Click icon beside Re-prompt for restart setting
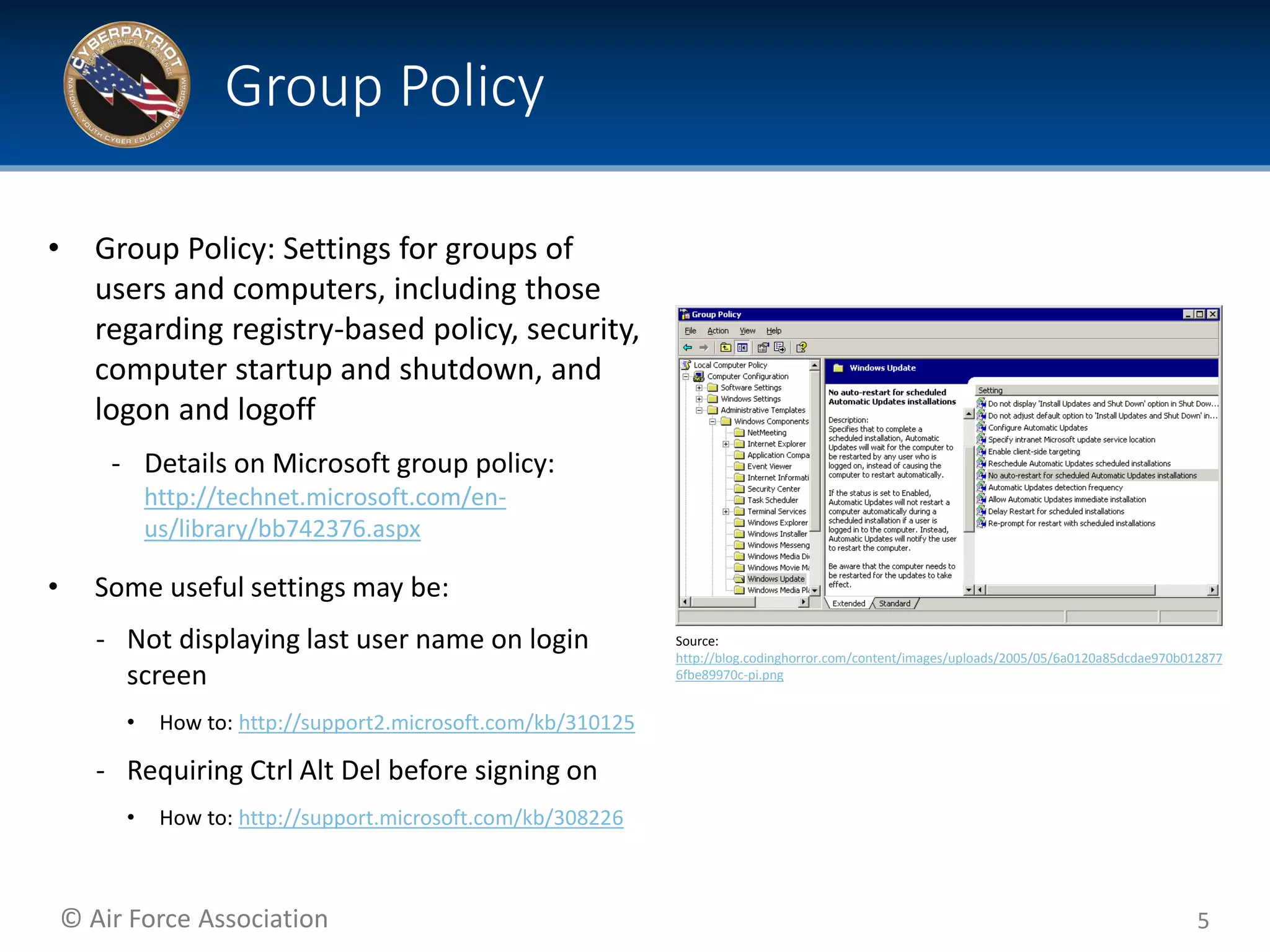Image resolution: width=1270 pixels, height=952 pixels. pyautogui.click(x=981, y=524)
